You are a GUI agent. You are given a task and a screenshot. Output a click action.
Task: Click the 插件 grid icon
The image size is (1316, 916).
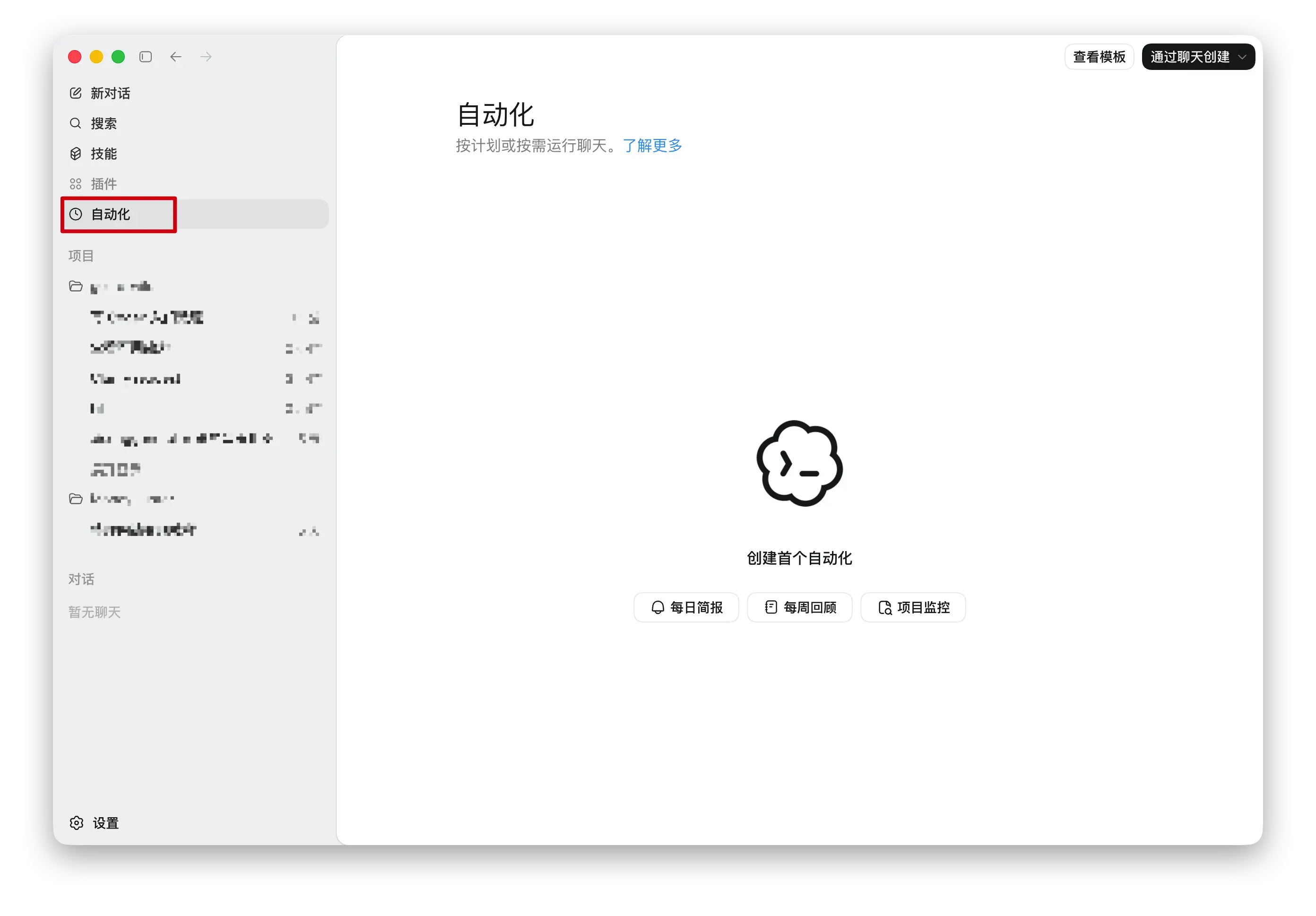[x=76, y=184]
